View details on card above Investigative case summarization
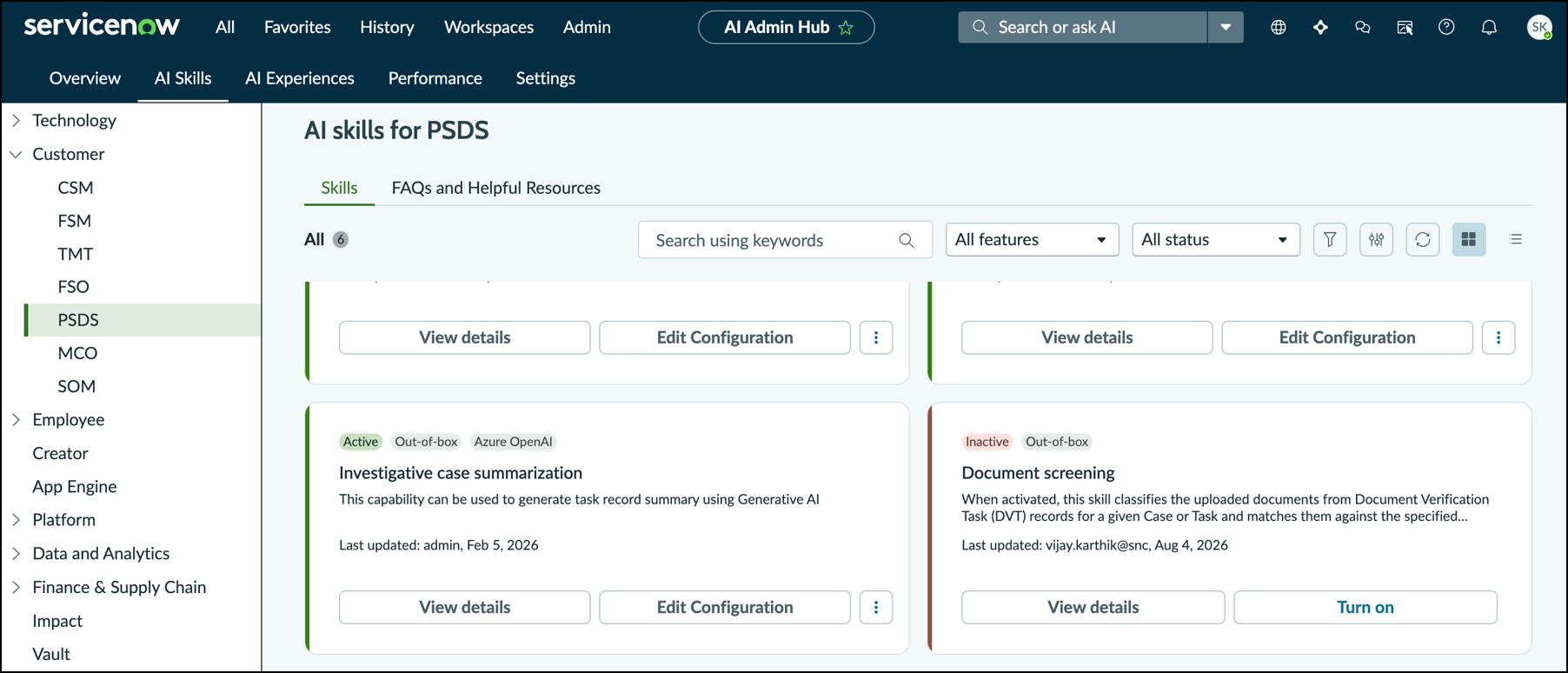The image size is (1568, 673). tap(465, 337)
